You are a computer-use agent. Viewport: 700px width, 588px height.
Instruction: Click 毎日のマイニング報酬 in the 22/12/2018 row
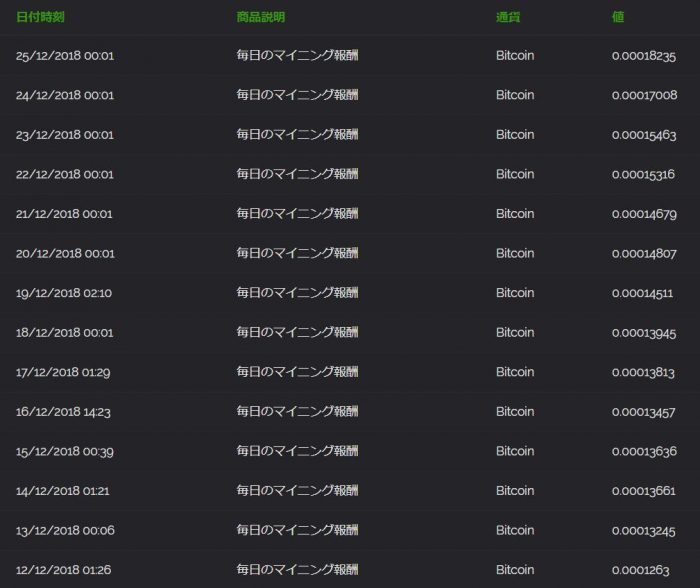click(x=297, y=174)
